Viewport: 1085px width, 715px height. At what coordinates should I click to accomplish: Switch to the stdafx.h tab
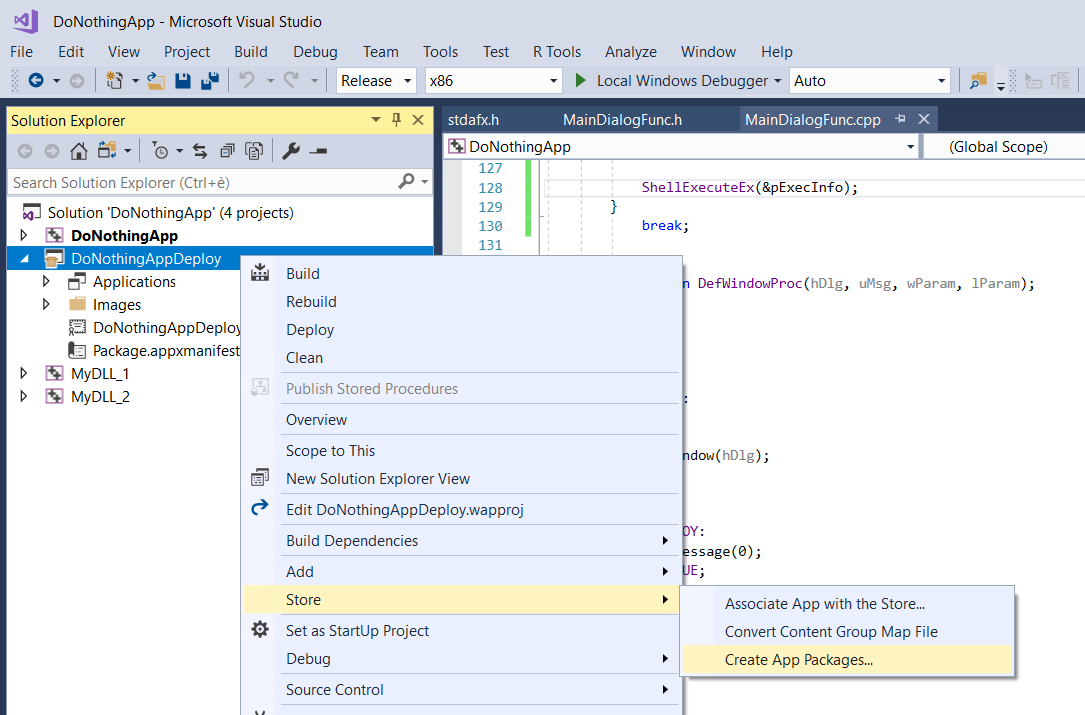tap(473, 120)
